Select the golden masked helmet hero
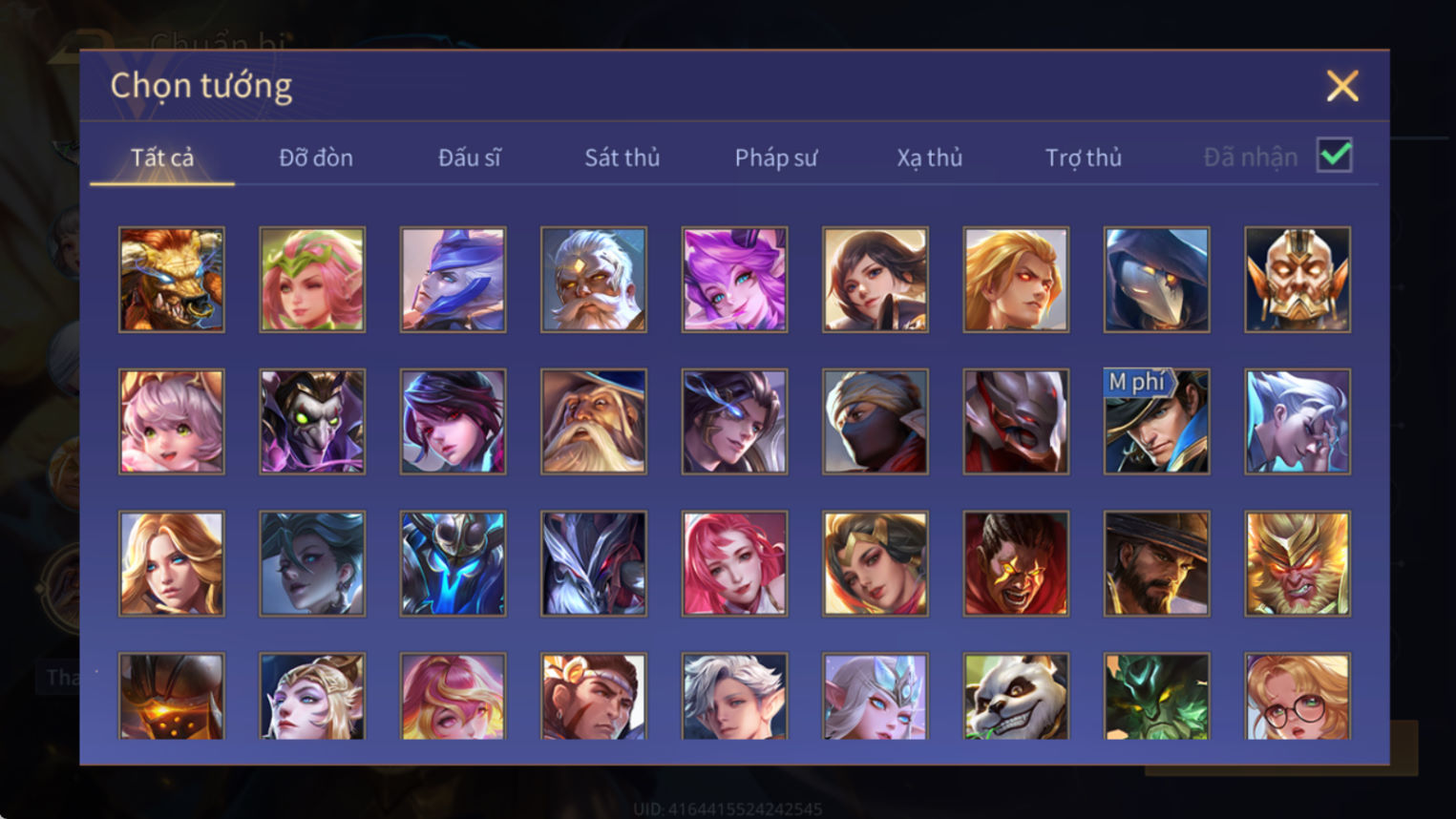 coord(1298,280)
